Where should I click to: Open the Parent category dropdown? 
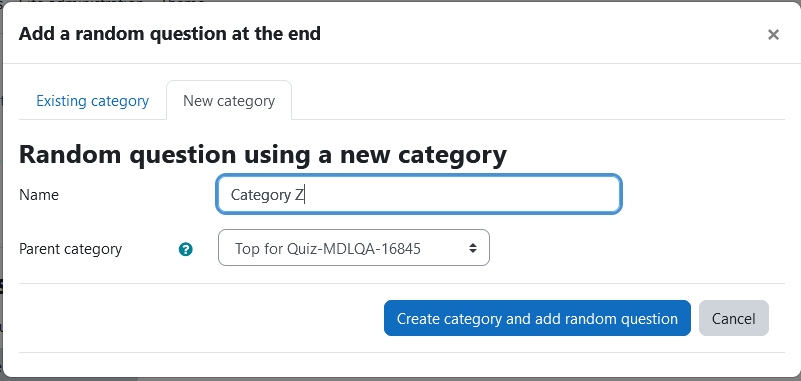click(x=354, y=248)
